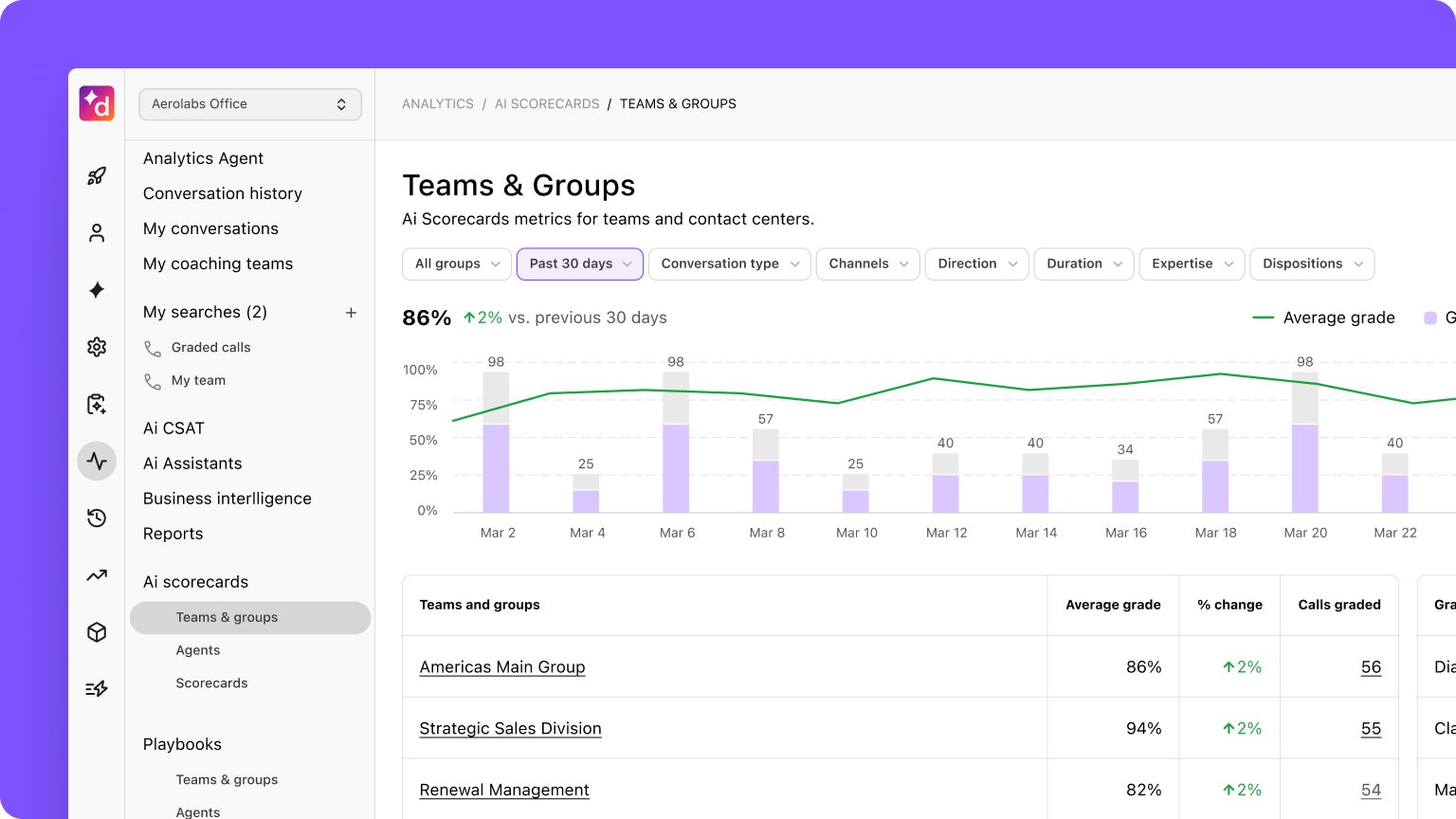Open the 56 calls graded link

point(1371,667)
